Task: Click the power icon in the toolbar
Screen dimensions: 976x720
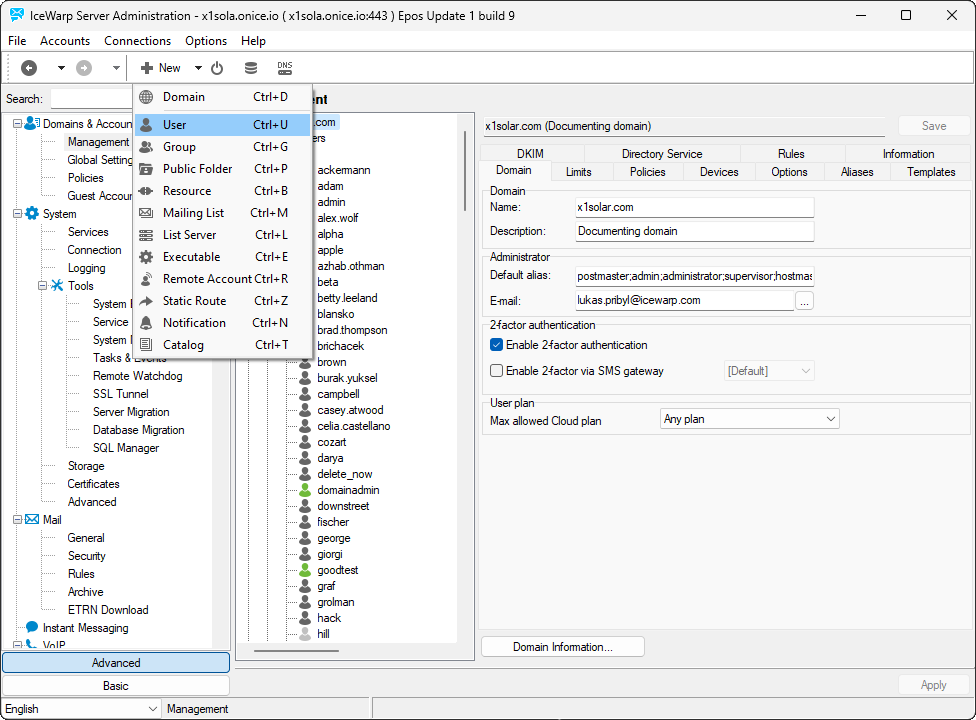Action: coord(217,68)
